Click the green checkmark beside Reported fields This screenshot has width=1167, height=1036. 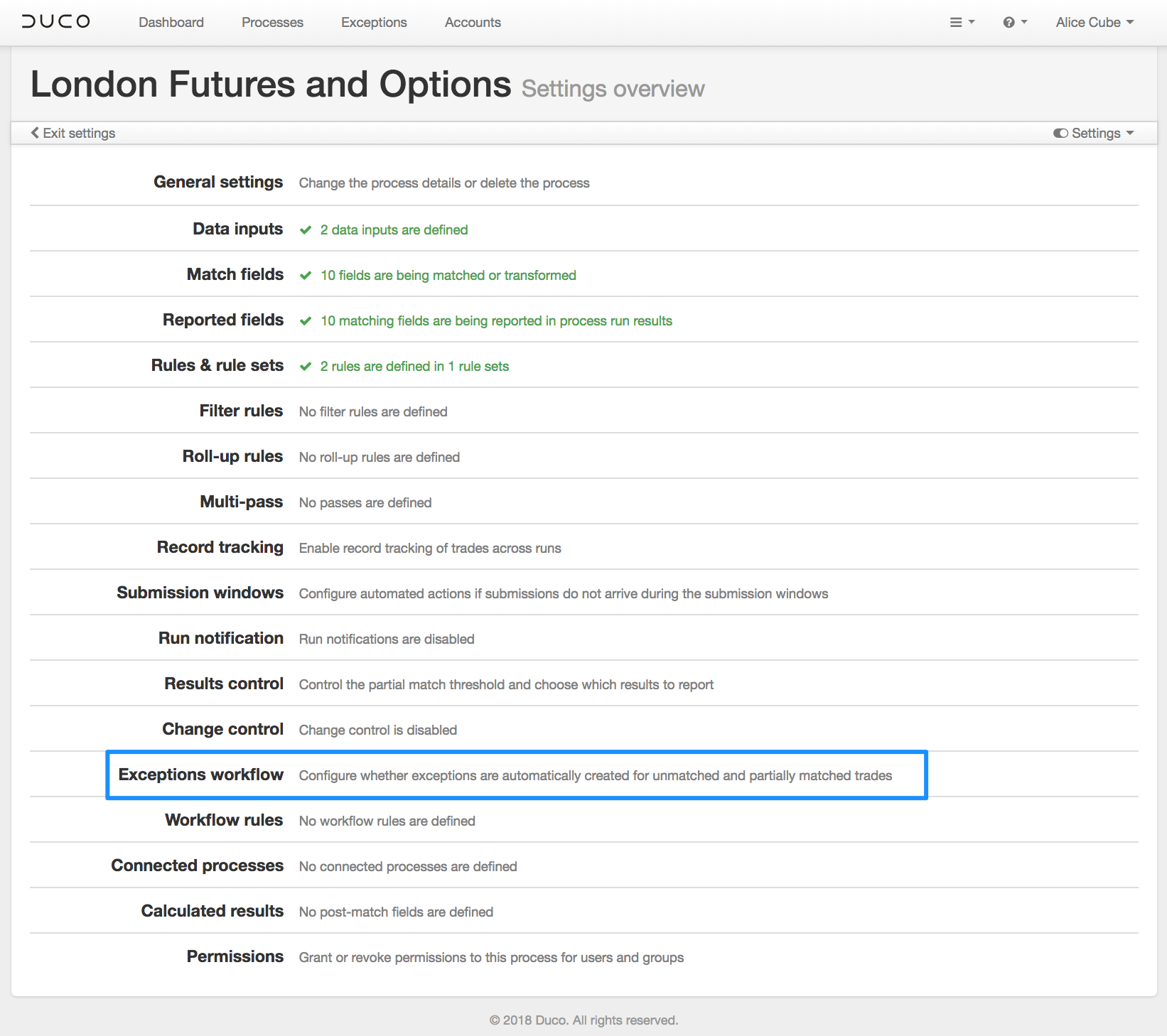pos(306,320)
